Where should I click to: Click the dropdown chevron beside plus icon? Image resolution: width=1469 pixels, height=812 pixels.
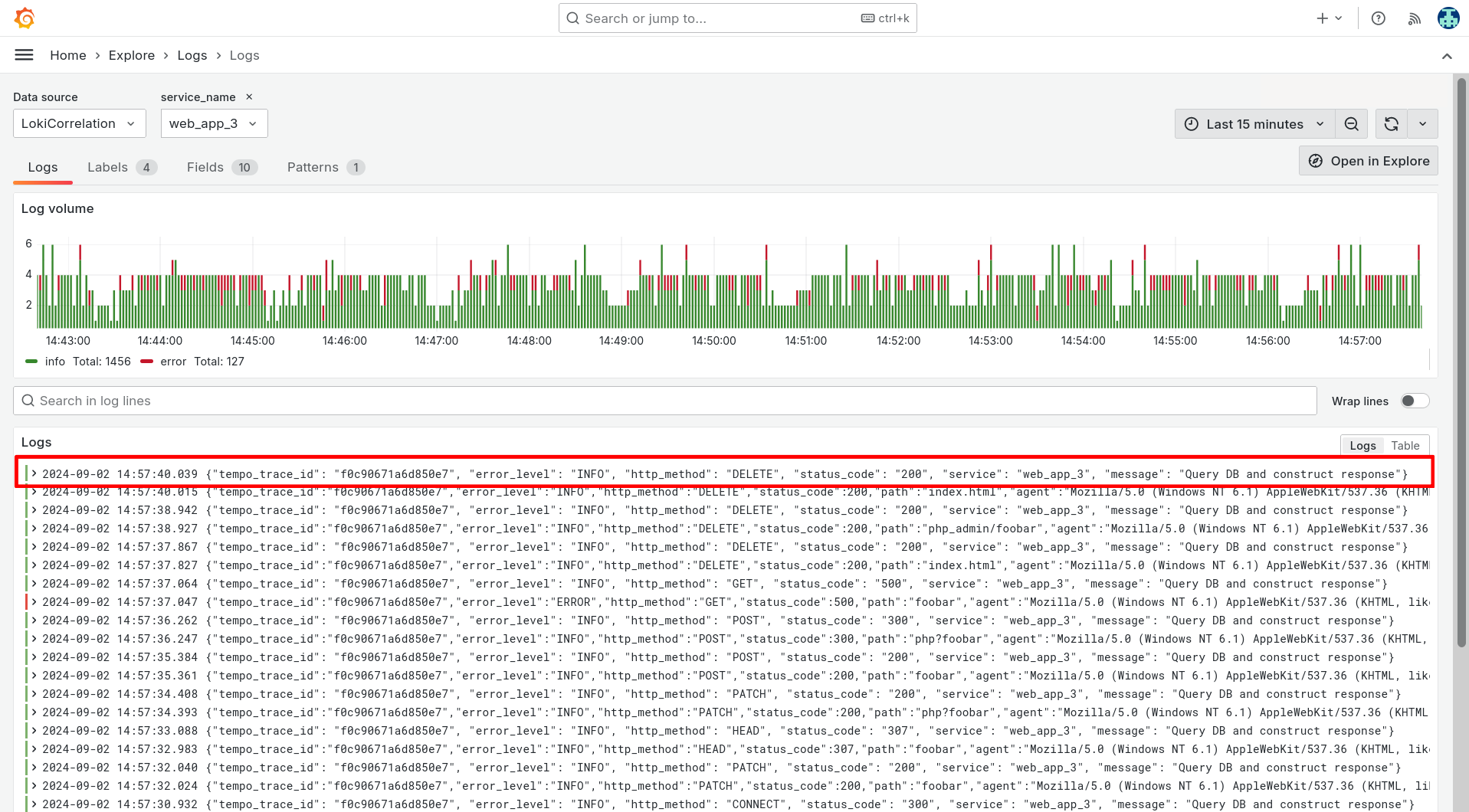pos(1339,18)
